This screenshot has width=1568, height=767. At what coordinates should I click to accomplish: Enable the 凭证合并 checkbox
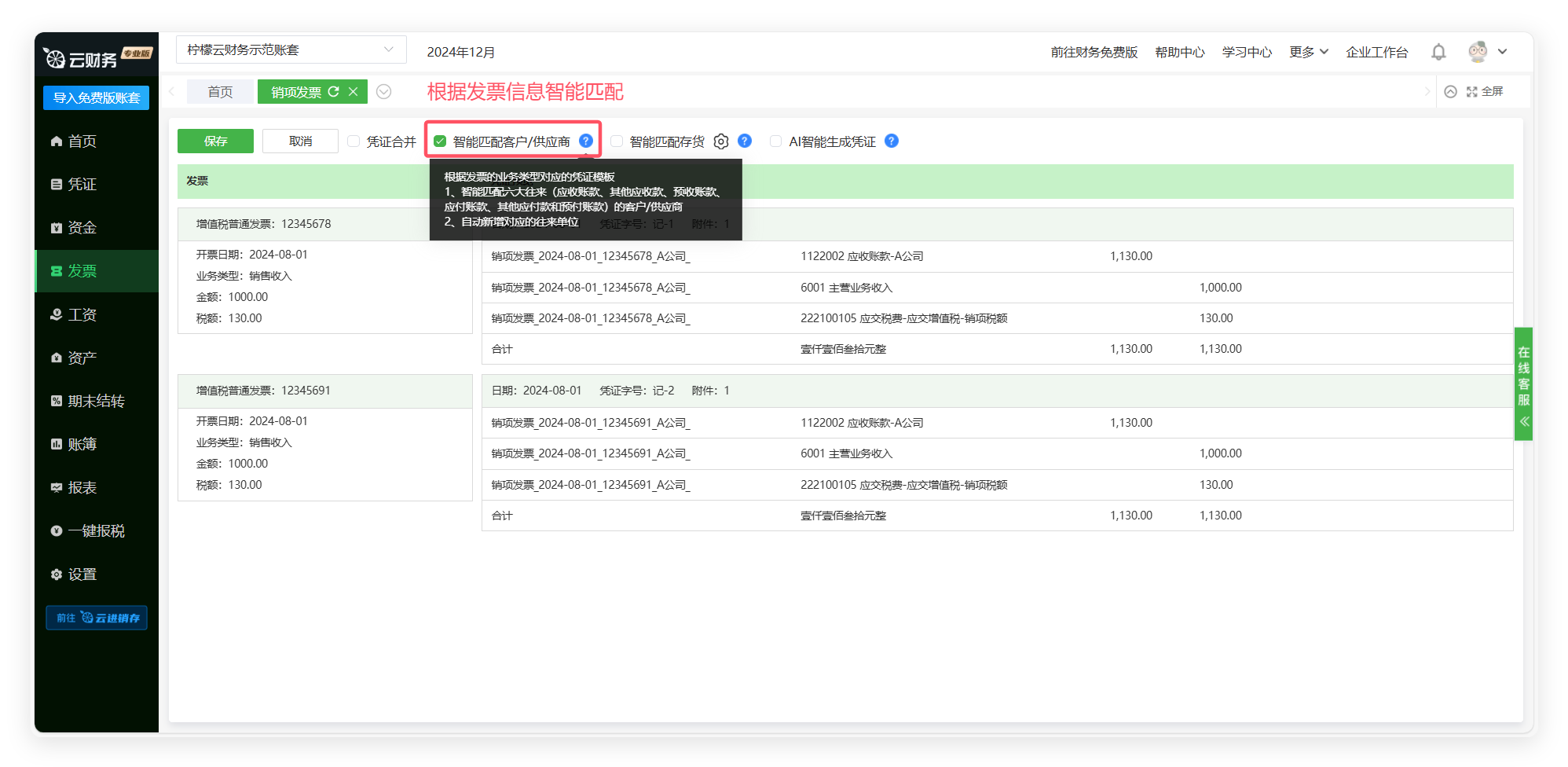[x=354, y=141]
